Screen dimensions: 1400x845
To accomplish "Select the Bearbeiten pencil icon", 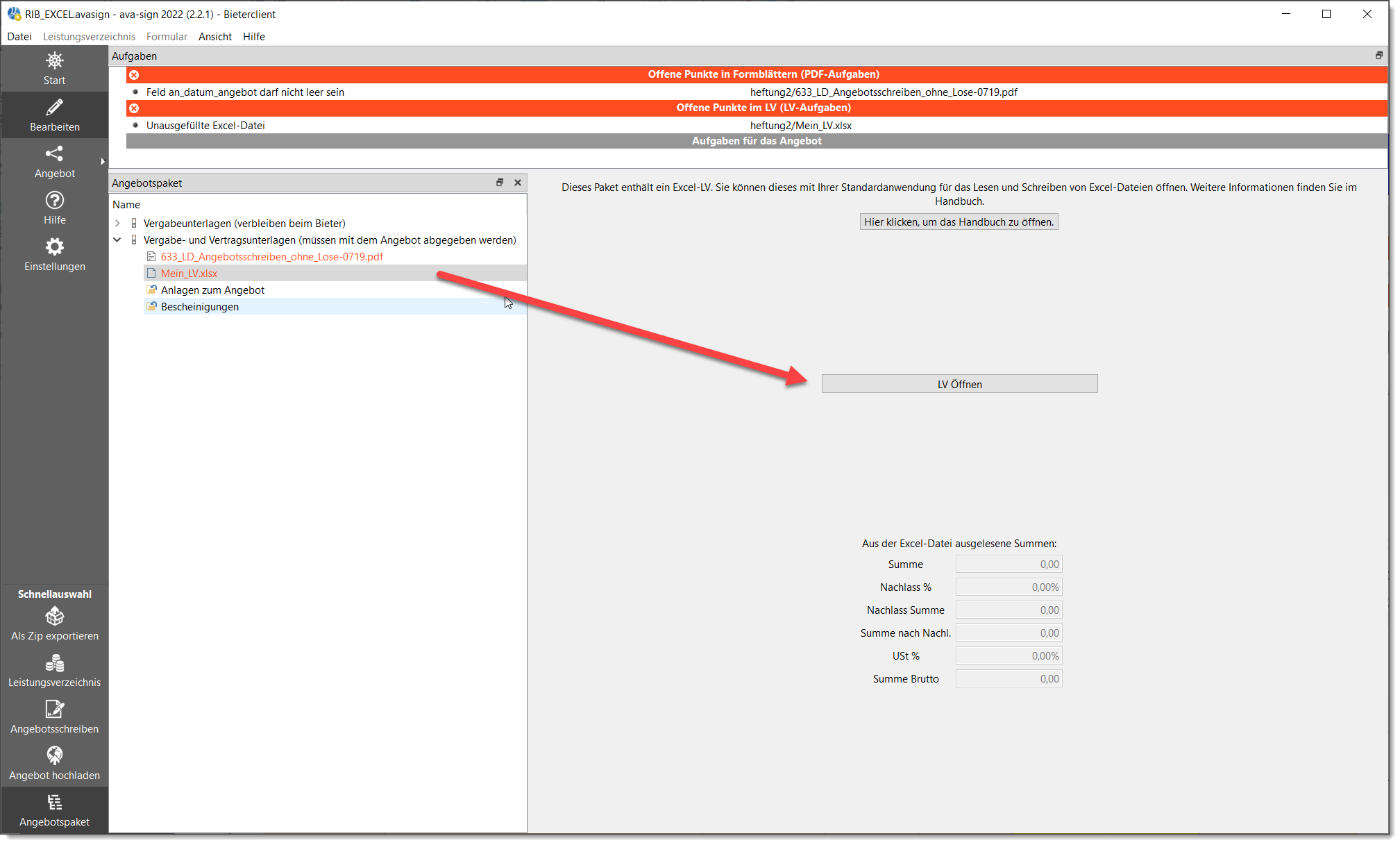I will (x=54, y=107).
